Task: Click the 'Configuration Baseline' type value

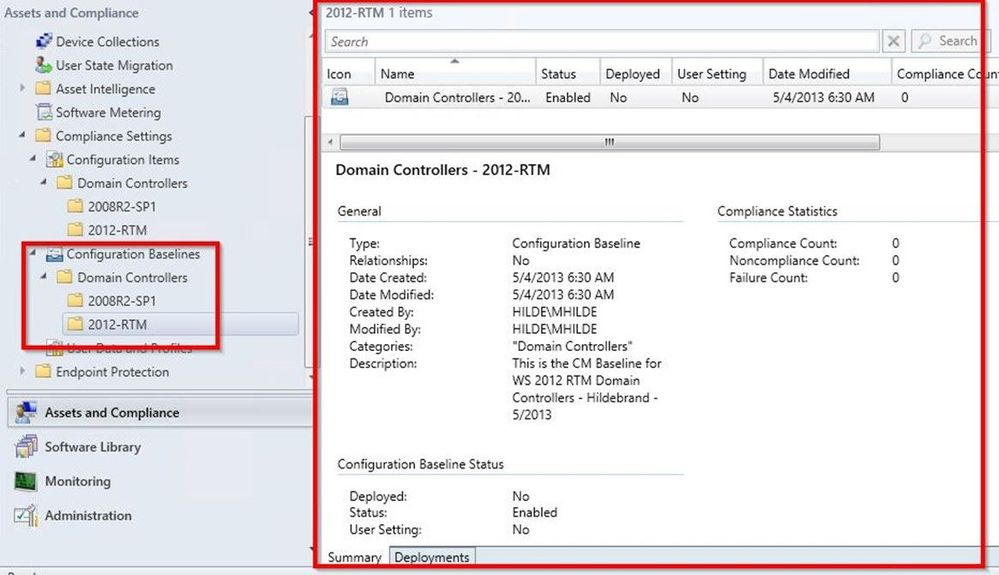Action: click(576, 243)
